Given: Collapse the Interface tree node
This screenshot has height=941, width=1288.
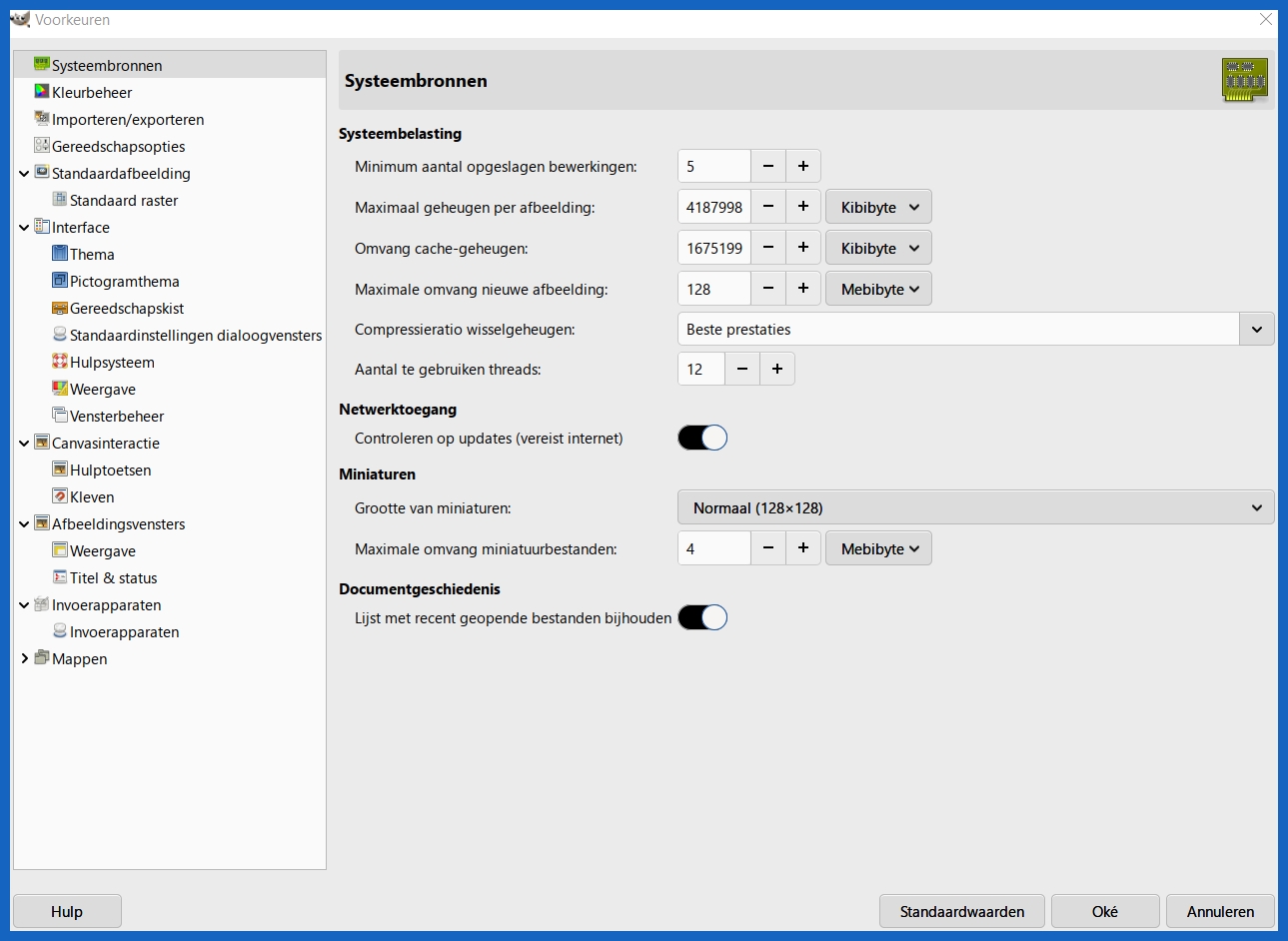Looking at the screenshot, I should click(x=24, y=228).
